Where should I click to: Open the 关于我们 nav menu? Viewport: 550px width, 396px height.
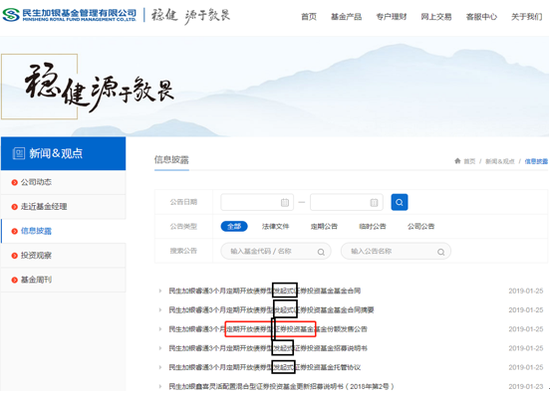point(526,17)
